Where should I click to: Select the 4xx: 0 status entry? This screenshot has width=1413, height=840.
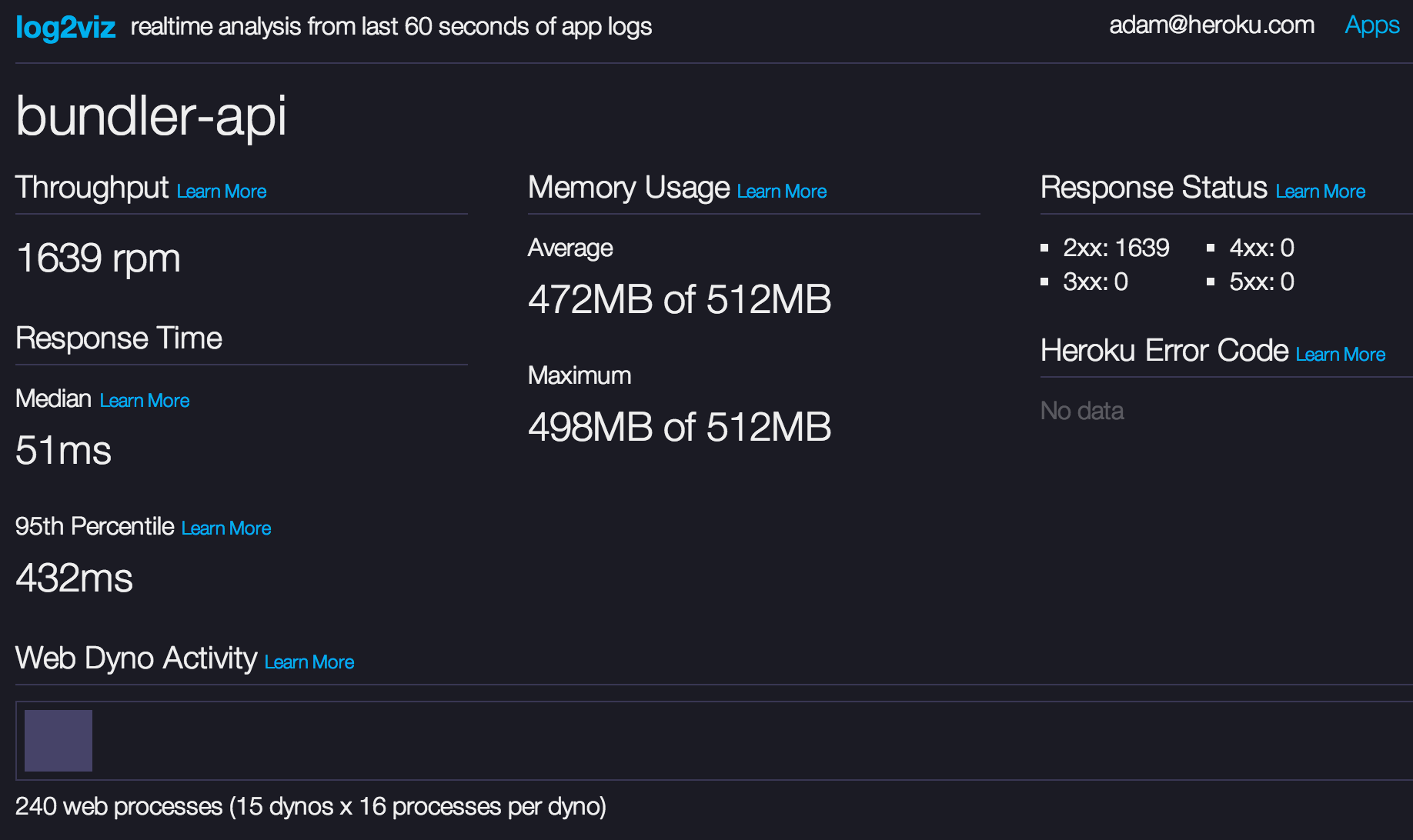pos(1261,248)
